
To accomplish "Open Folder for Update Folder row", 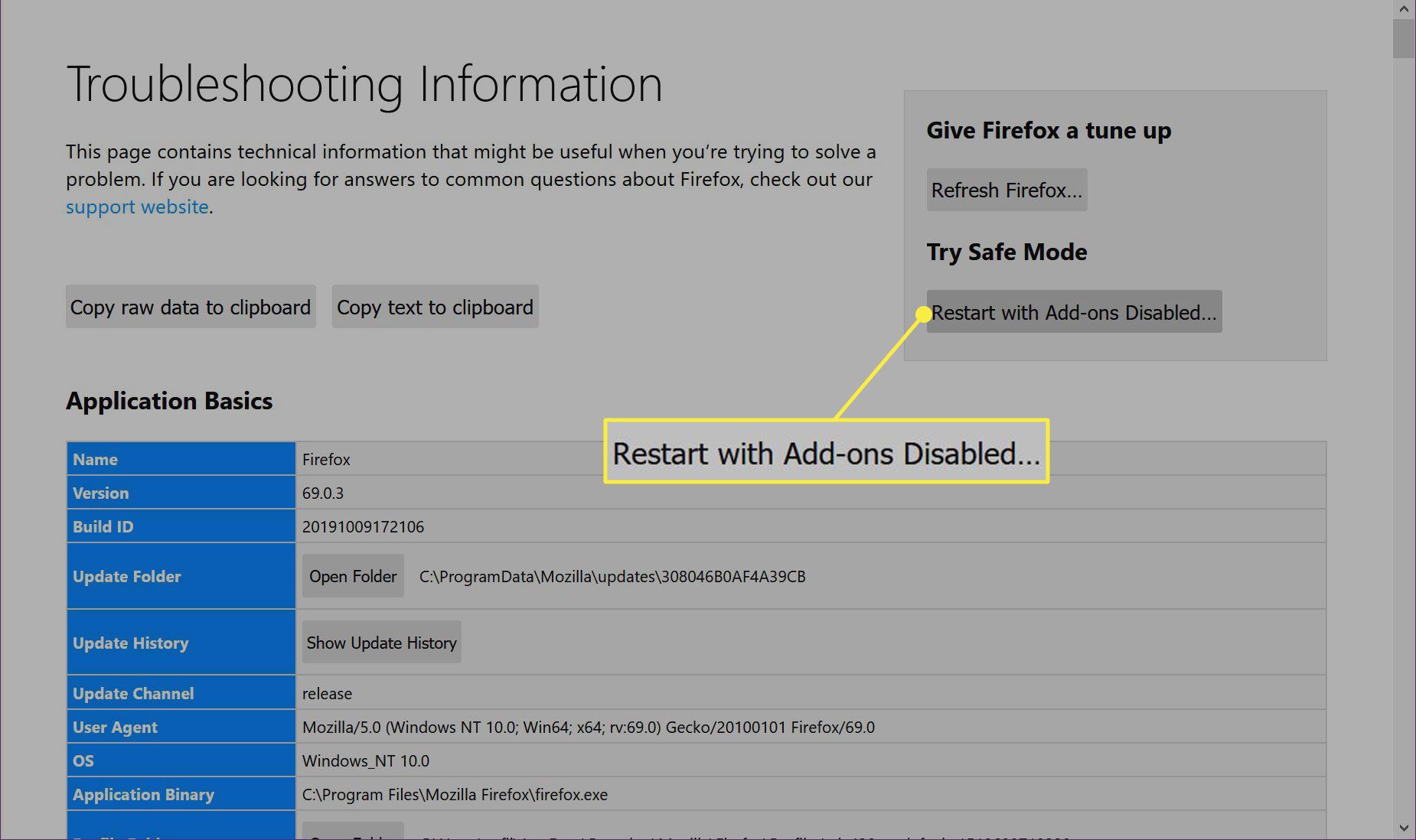I will [x=353, y=576].
